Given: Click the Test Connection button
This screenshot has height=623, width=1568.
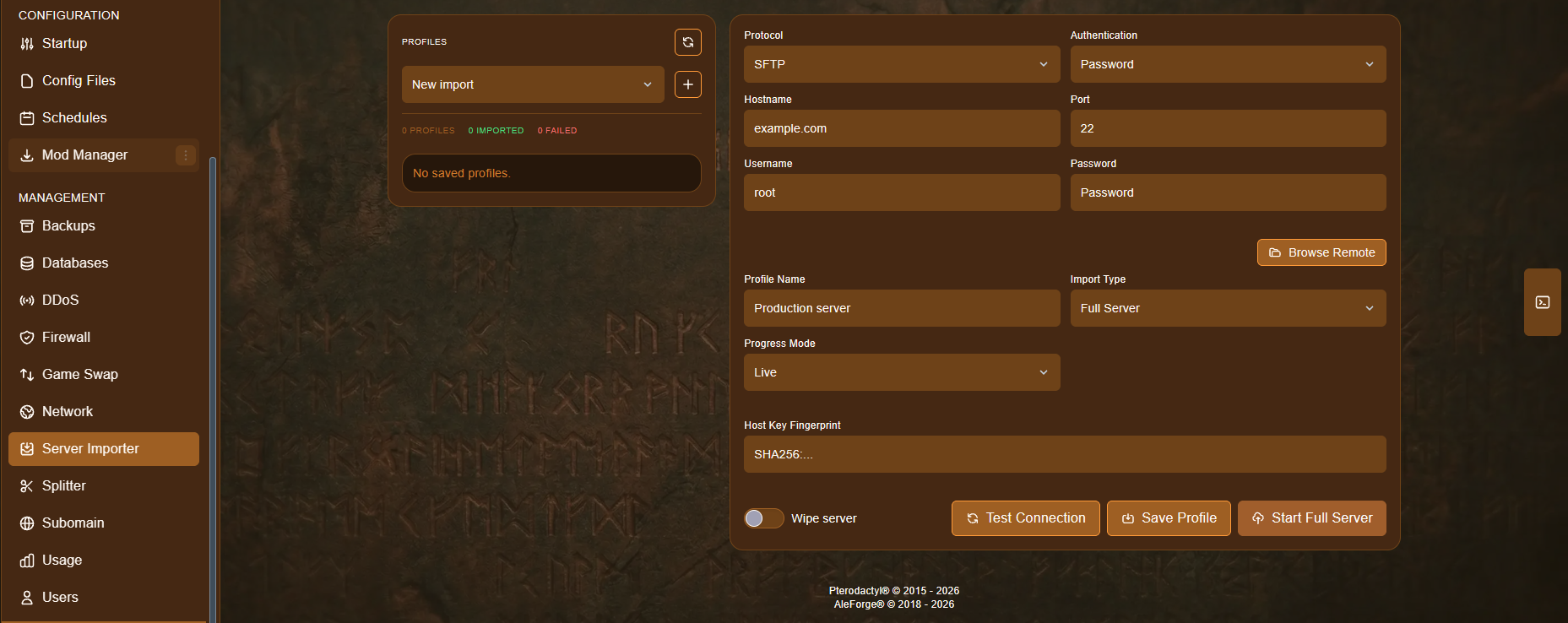Looking at the screenshot, I should 1026,518.
